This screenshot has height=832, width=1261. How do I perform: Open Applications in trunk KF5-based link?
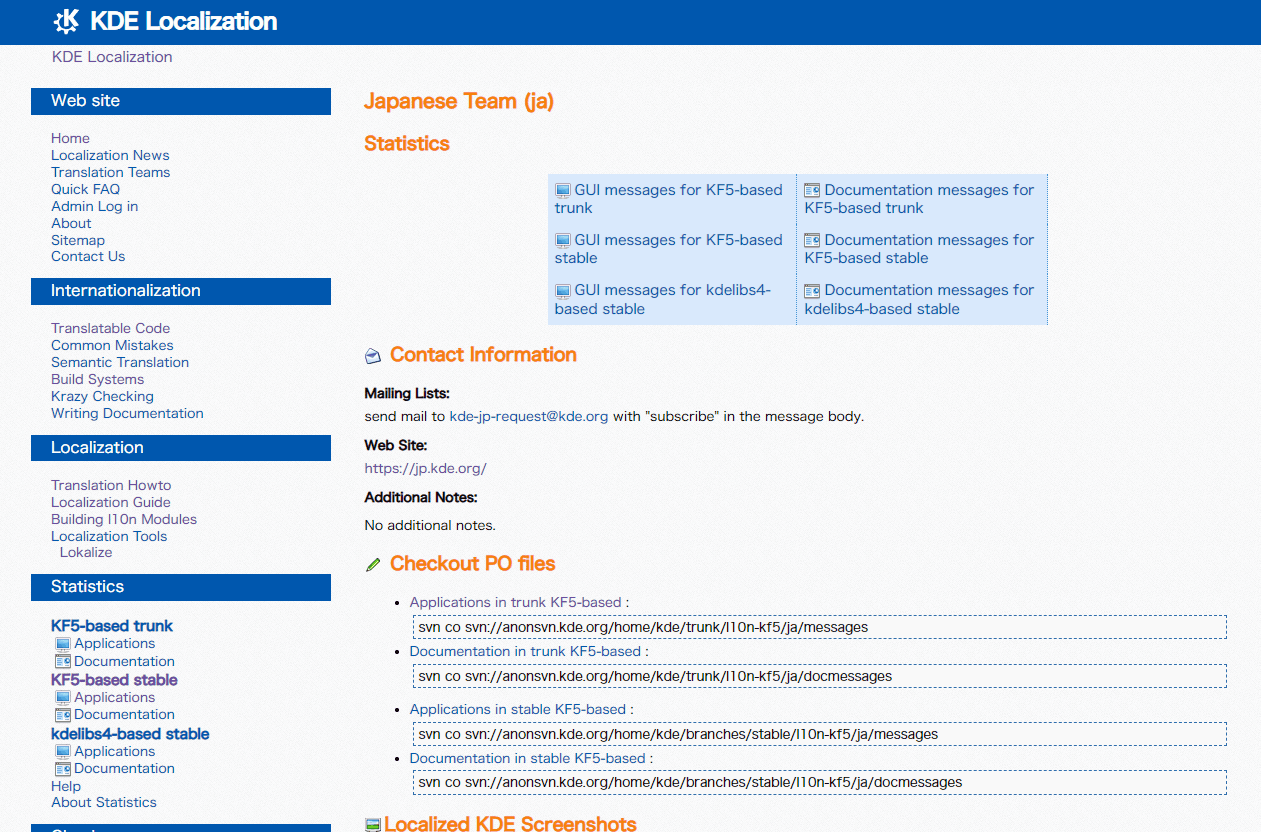[515, 602]
